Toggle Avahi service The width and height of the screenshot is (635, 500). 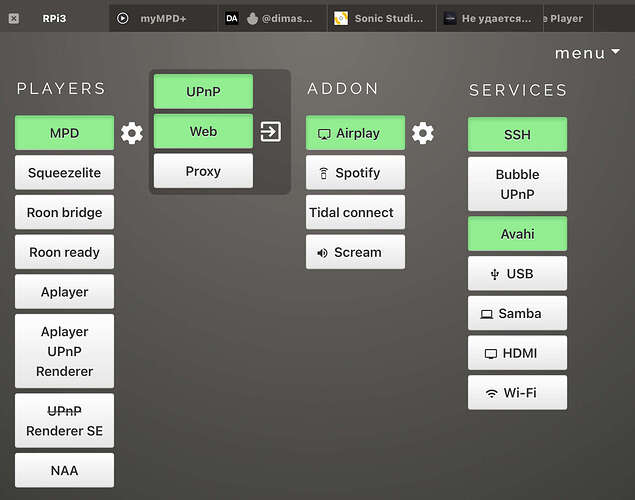tap(518, 234)
